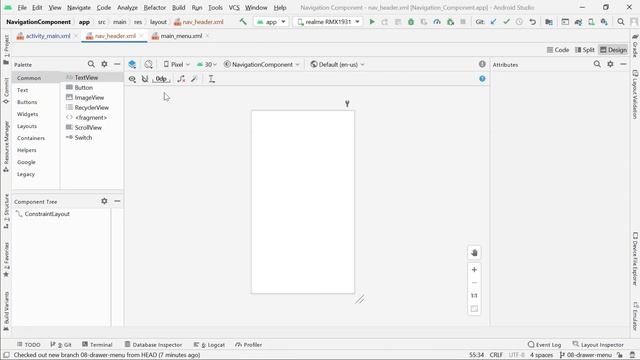Open the Terminal tool window
640x360 pixels.
coord(97,344)
